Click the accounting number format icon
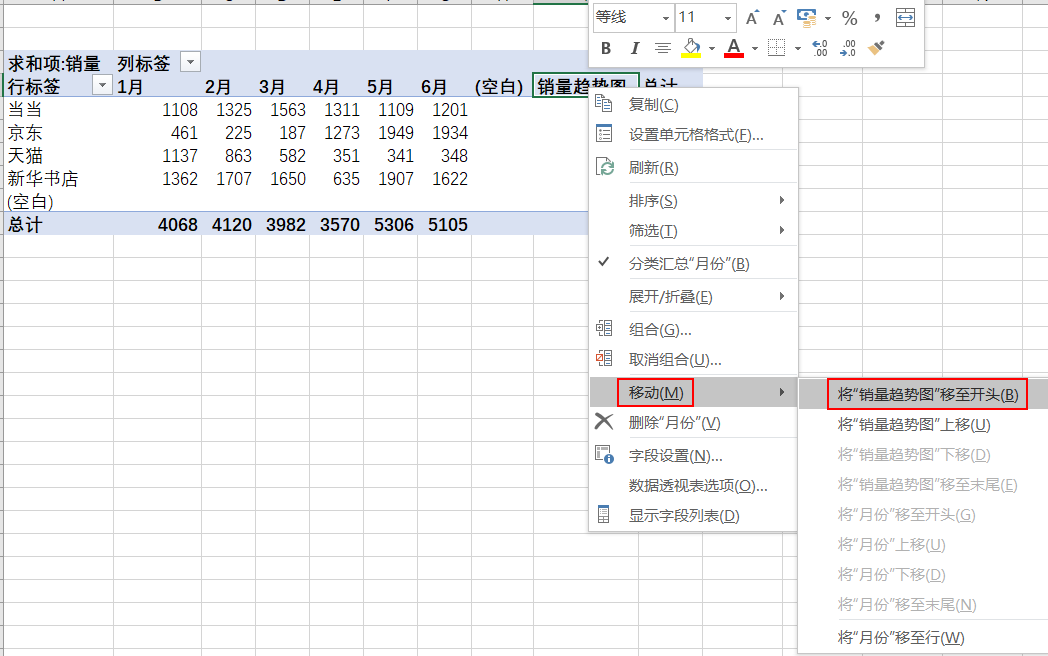This screenshot has height=656, width=1048. (x=807, y=18)
